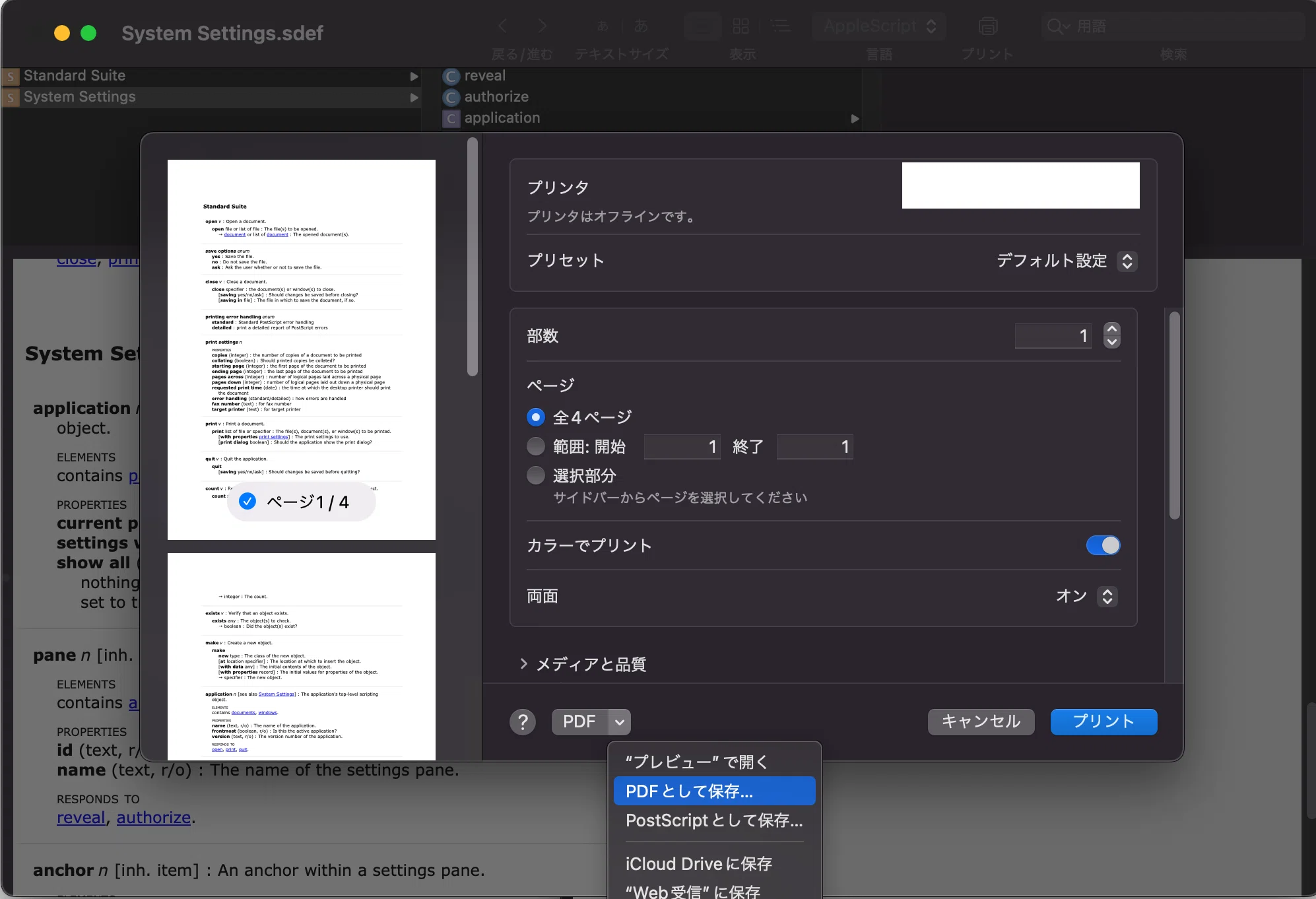
Task: Click the application class C icon
Action: tap(451, 119)
